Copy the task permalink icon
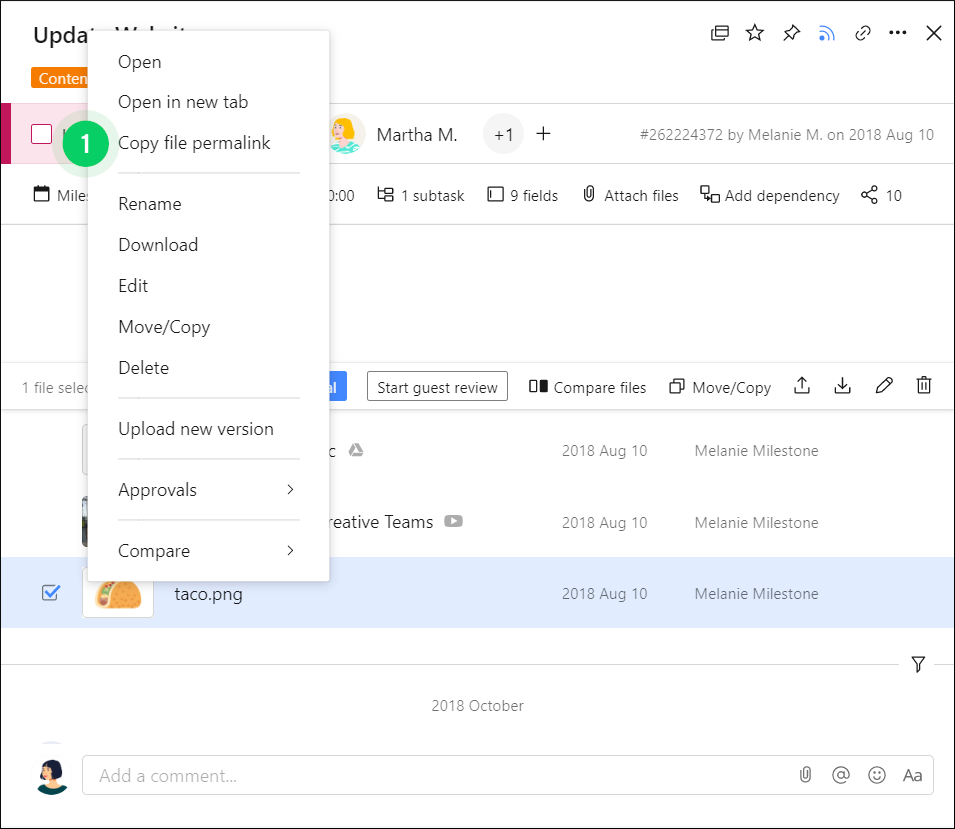The height and width of the screenshot is (829, 955). [863, 32]
